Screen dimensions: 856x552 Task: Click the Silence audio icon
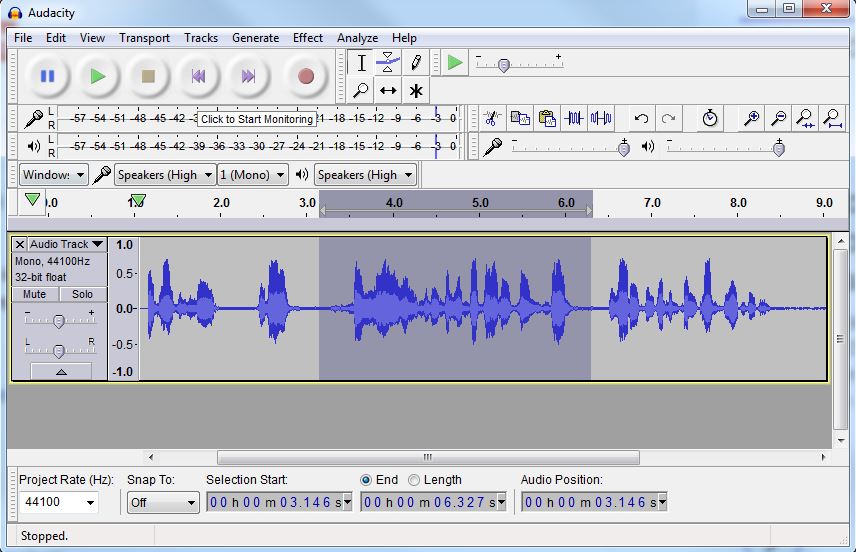(601, 118)
